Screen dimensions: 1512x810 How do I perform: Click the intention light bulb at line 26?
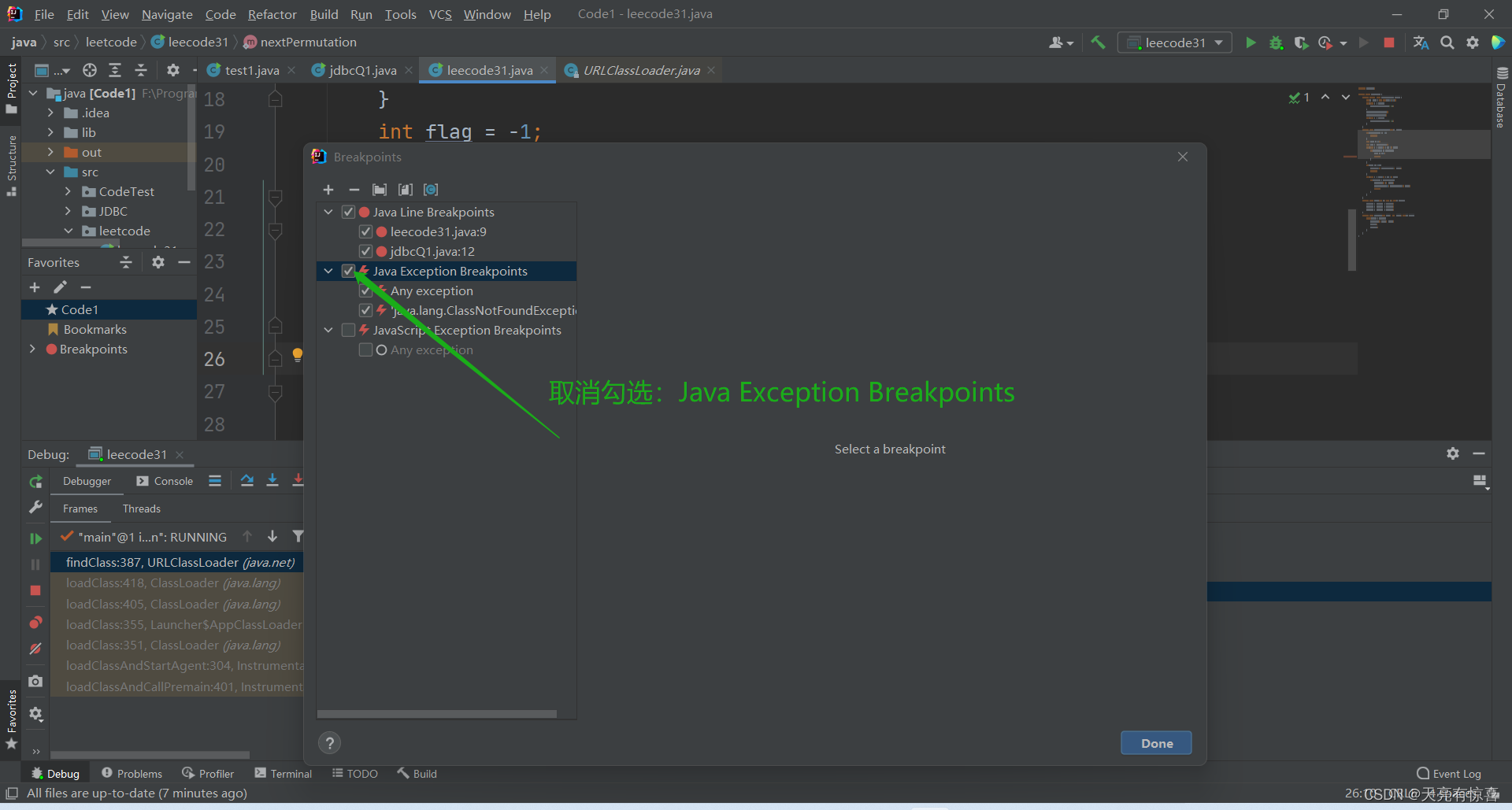pos(298,355)
